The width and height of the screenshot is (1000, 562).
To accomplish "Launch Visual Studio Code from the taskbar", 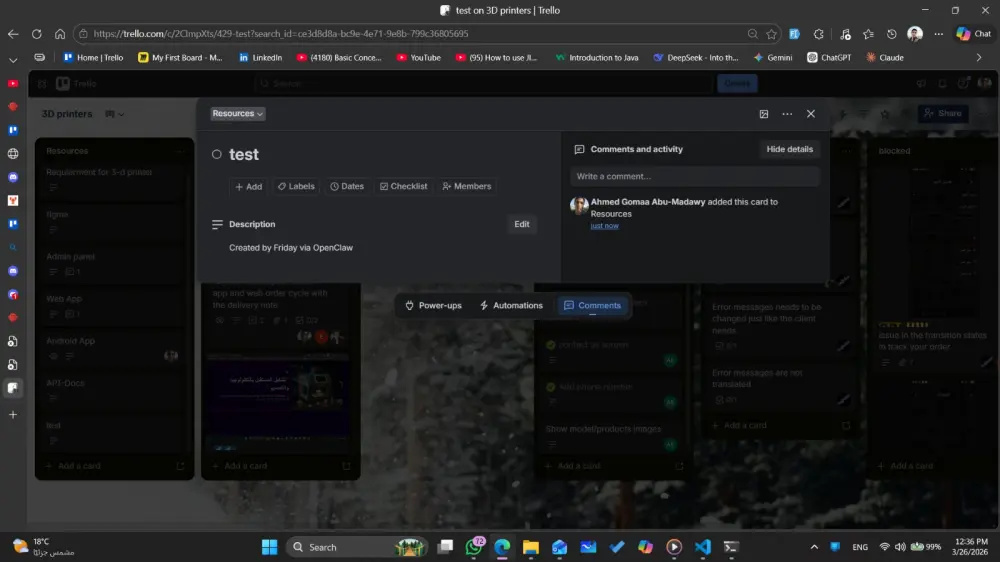I will tap(702, 547).
